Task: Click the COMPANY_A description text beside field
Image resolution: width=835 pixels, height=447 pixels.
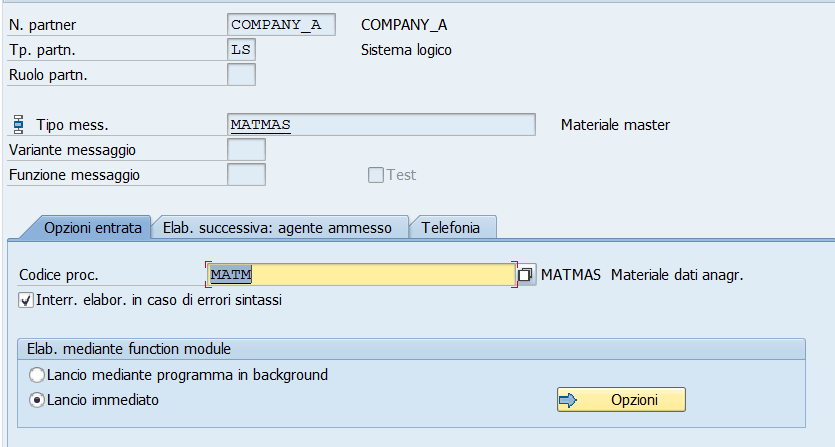Action: [x=404, y=25]
